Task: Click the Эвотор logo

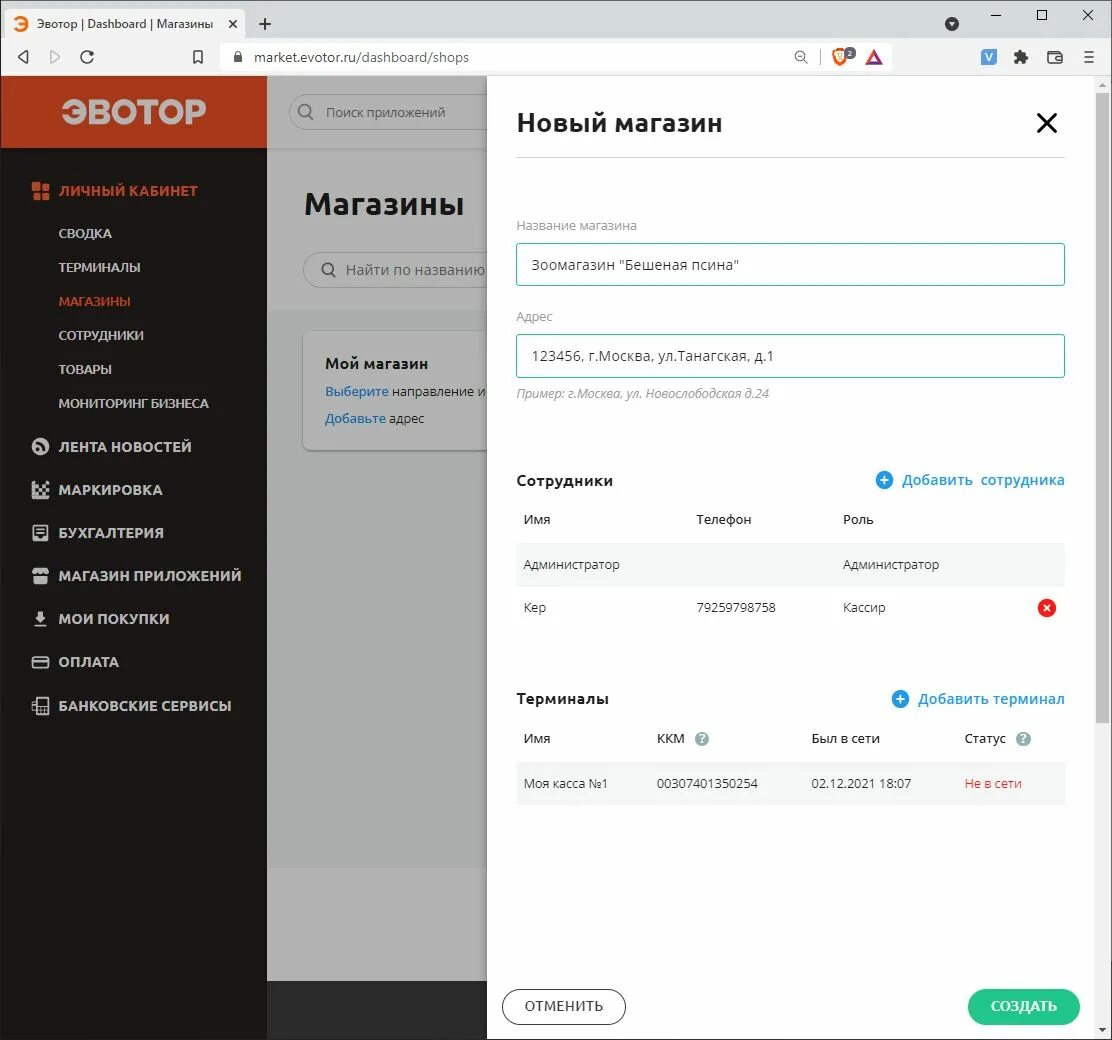Action: (x=133, y=111)
